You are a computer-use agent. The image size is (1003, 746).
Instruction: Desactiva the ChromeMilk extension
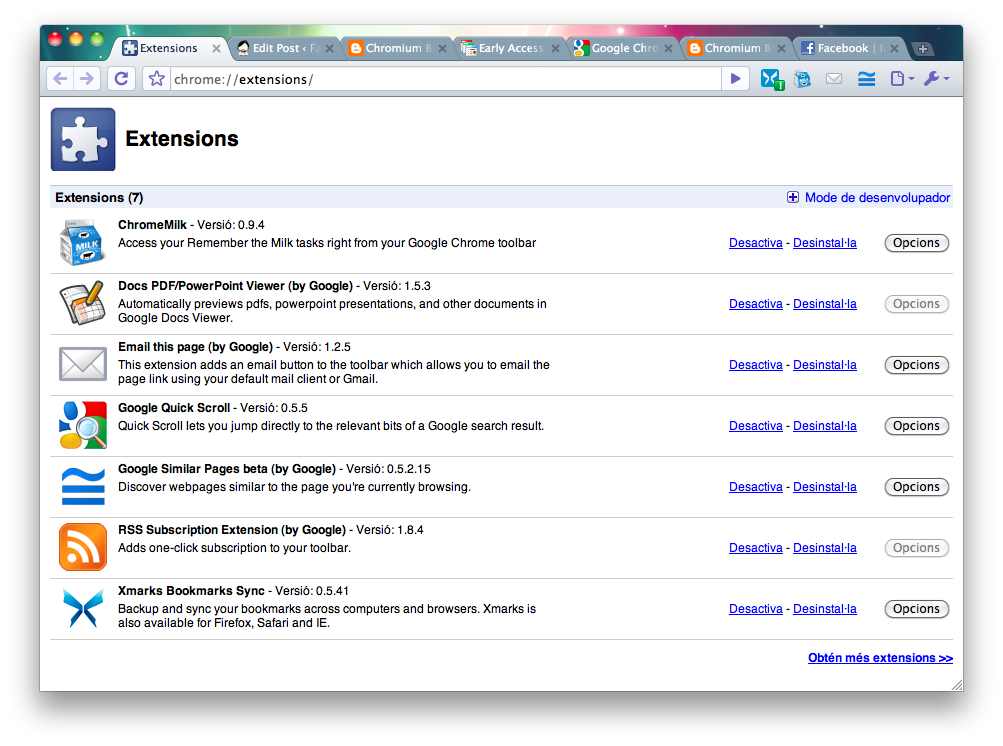[755, 242]
